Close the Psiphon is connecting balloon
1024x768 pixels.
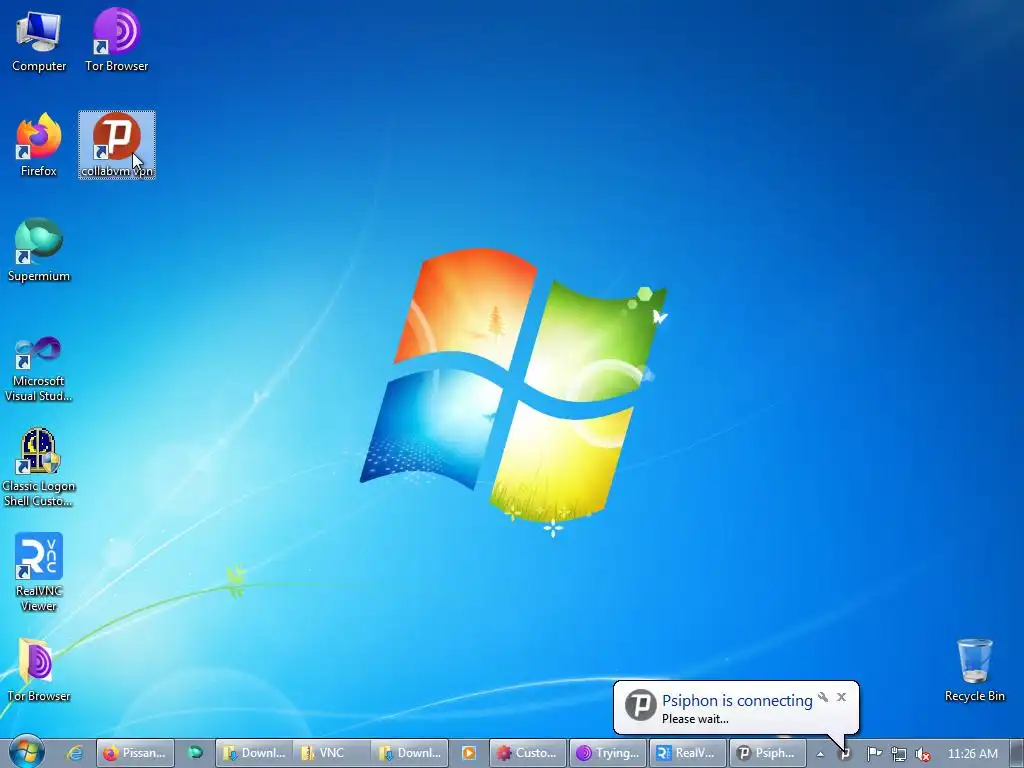(841, 697)
